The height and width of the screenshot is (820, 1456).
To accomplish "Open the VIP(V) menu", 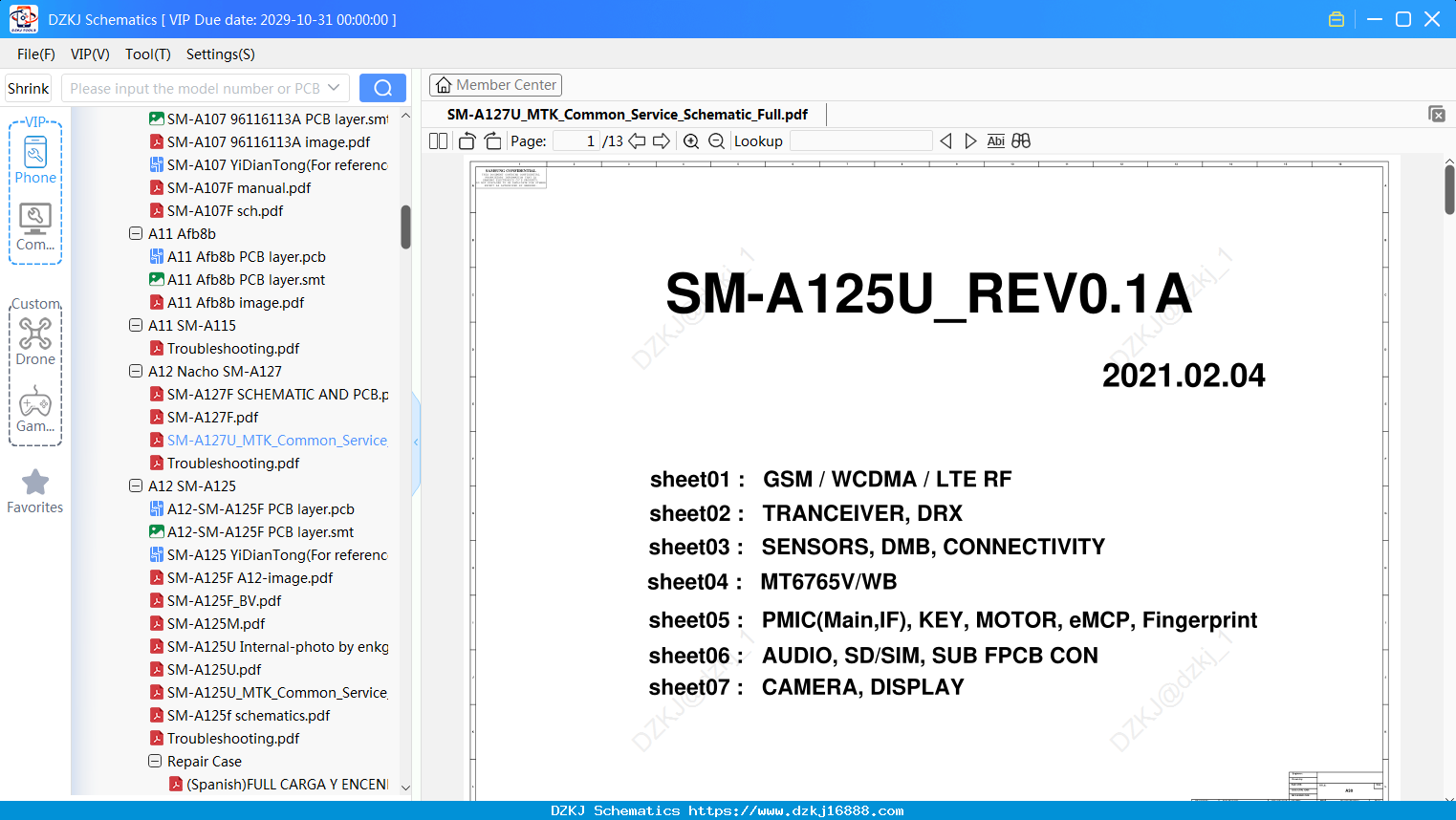I will 90,54.
